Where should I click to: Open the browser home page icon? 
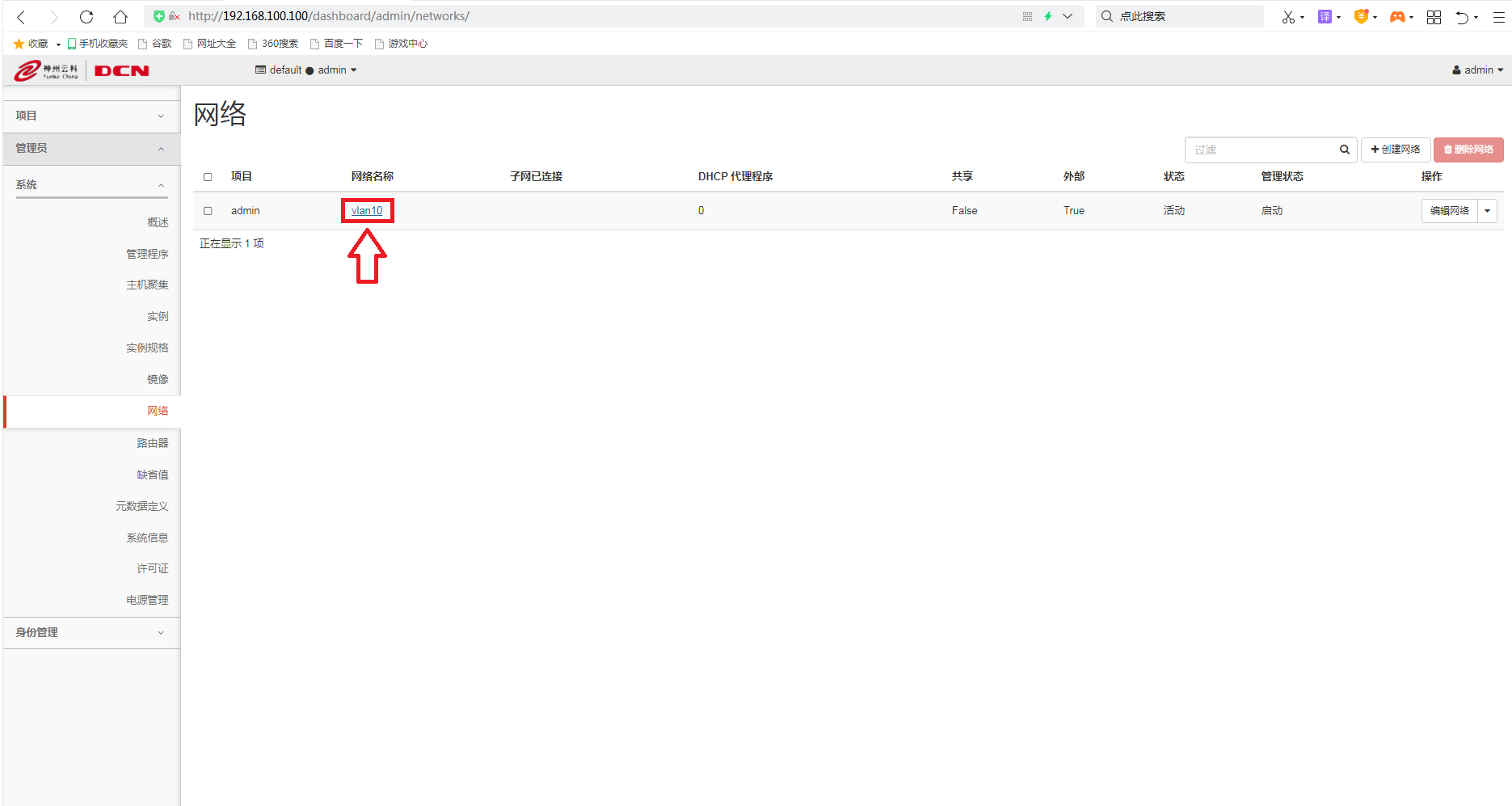(x=120, y=16)
